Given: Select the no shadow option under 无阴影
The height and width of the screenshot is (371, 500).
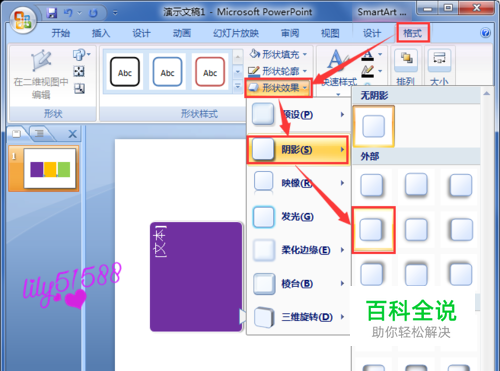Looking at the screenshot, I should pyautogui.click(x=374, y=126).
